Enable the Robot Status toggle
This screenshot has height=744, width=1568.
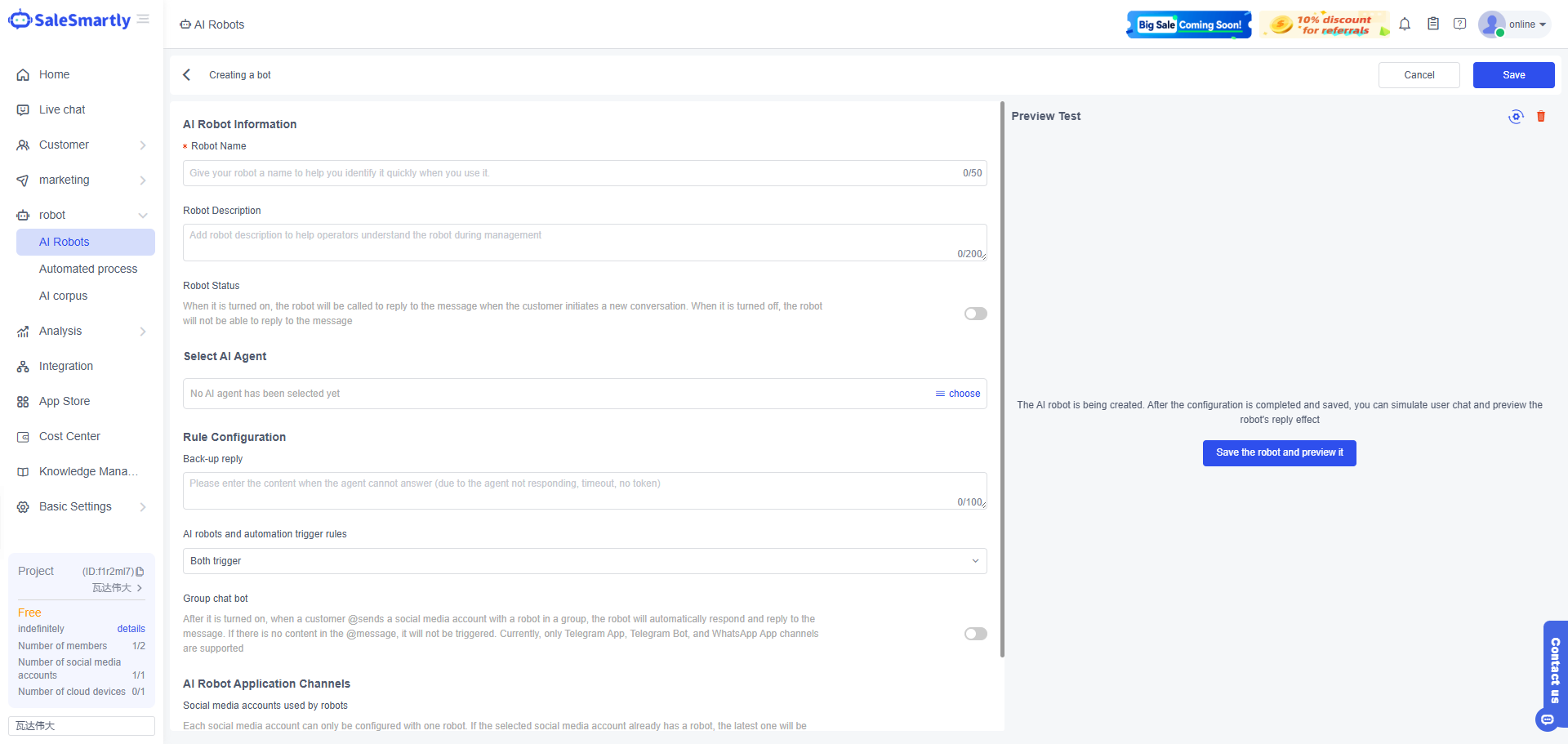pos(975,314)
